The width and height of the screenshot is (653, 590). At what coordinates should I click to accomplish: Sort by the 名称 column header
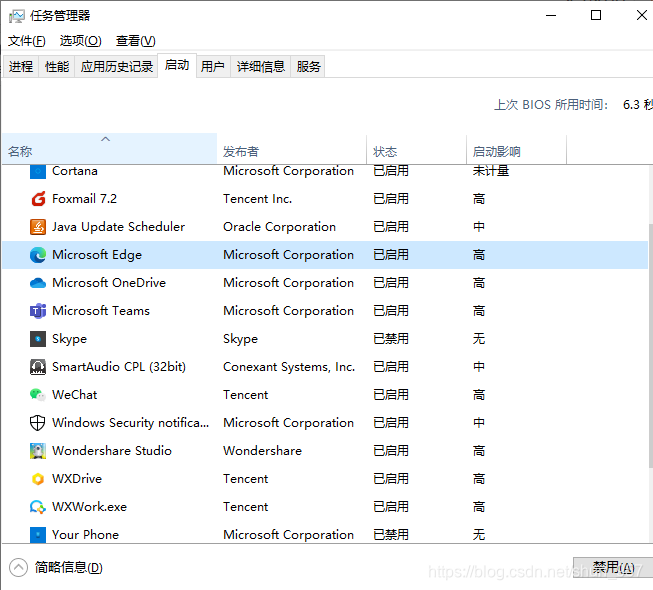[110, 149]
